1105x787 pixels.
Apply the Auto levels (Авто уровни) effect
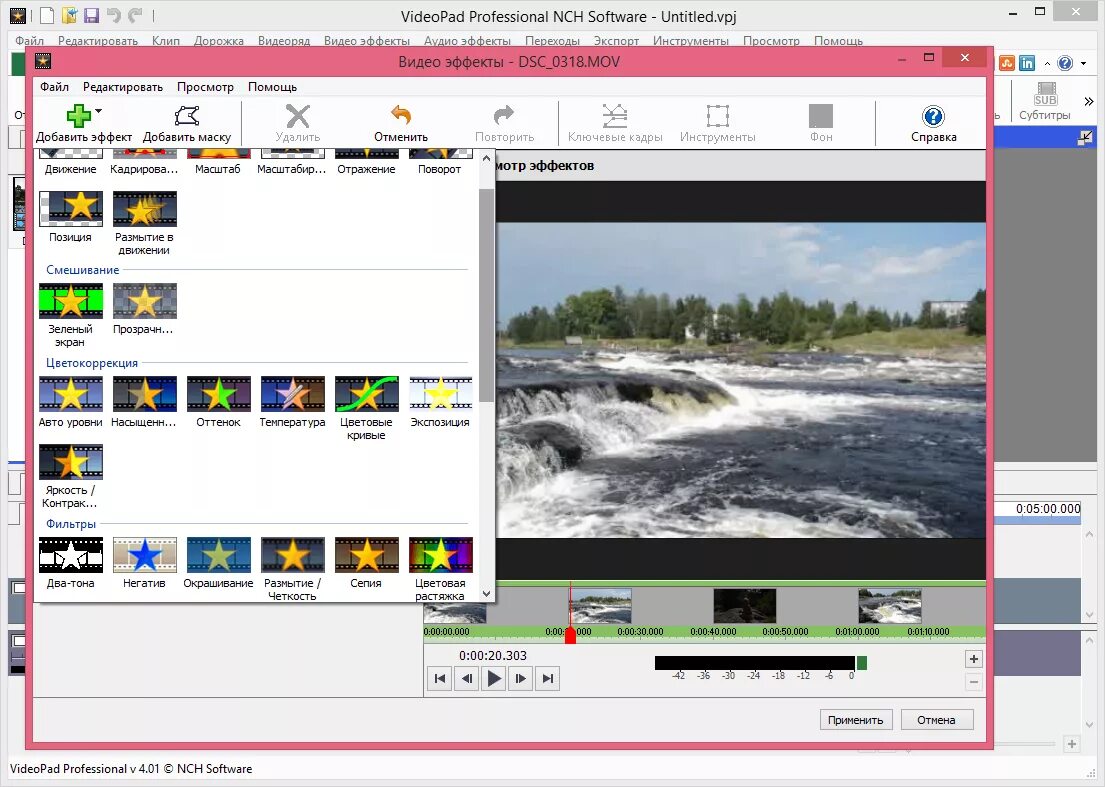pos(70,402)
